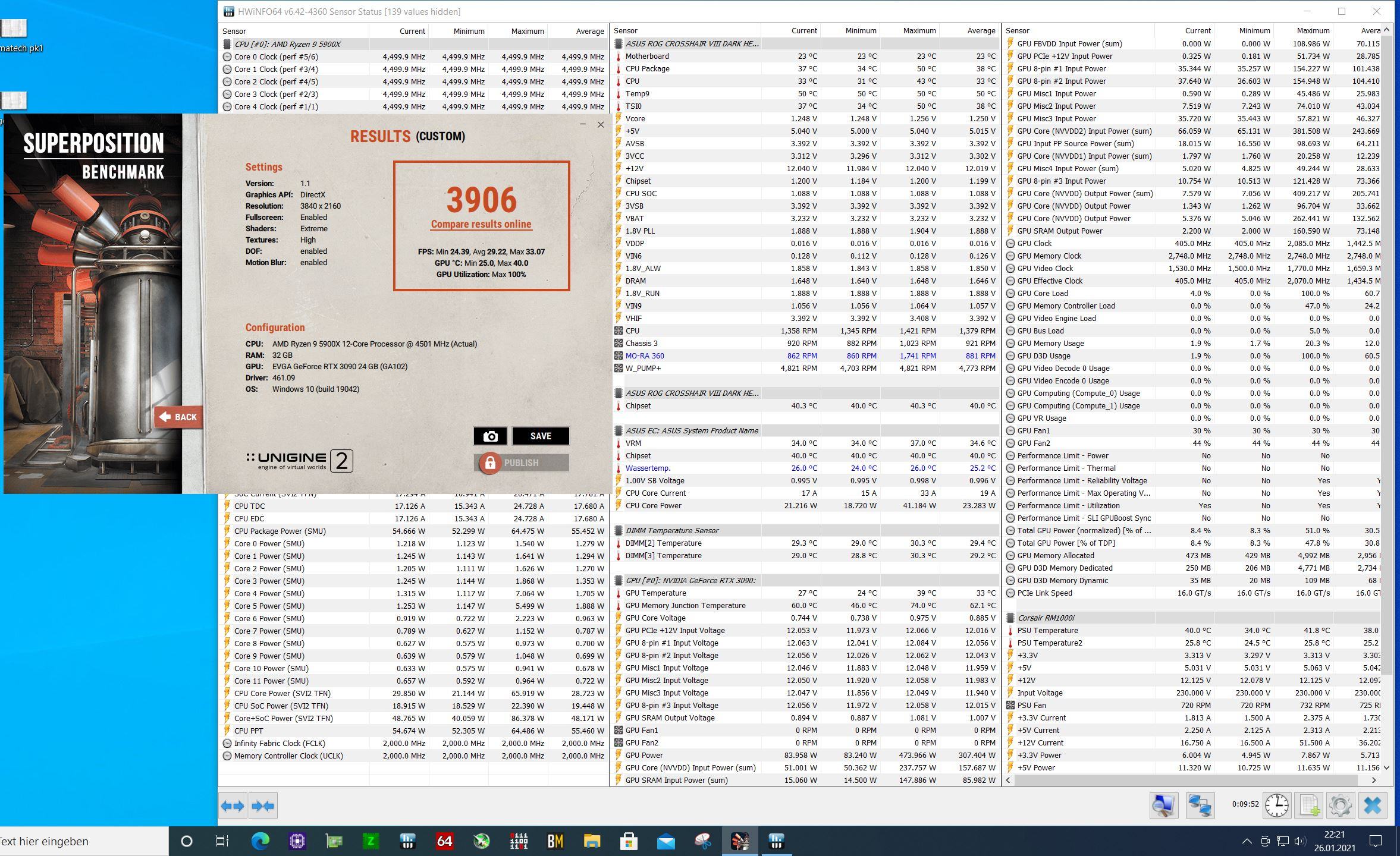
Task: Click the logging sheet plus icon
Action: point(1309,805)
